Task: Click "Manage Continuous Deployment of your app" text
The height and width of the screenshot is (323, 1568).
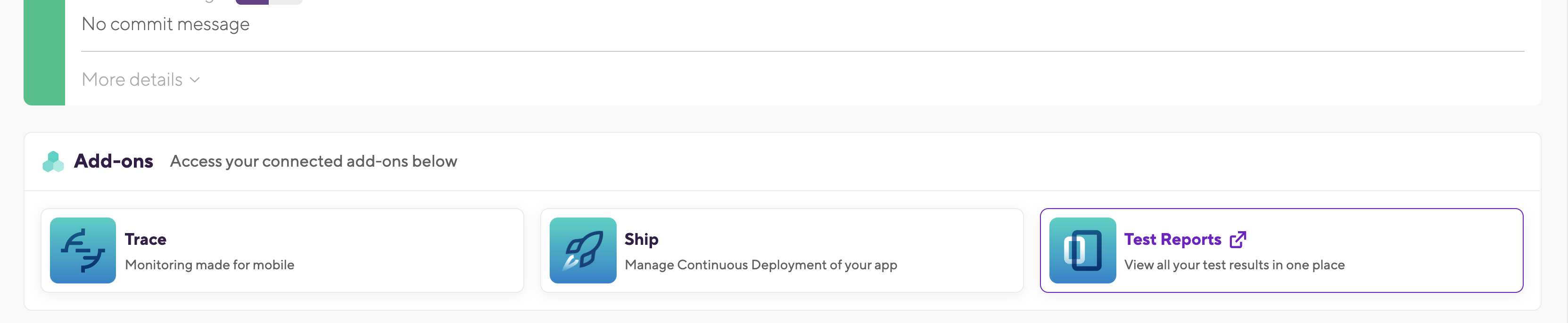Action: pyautogui.click(x=760, y=265)
